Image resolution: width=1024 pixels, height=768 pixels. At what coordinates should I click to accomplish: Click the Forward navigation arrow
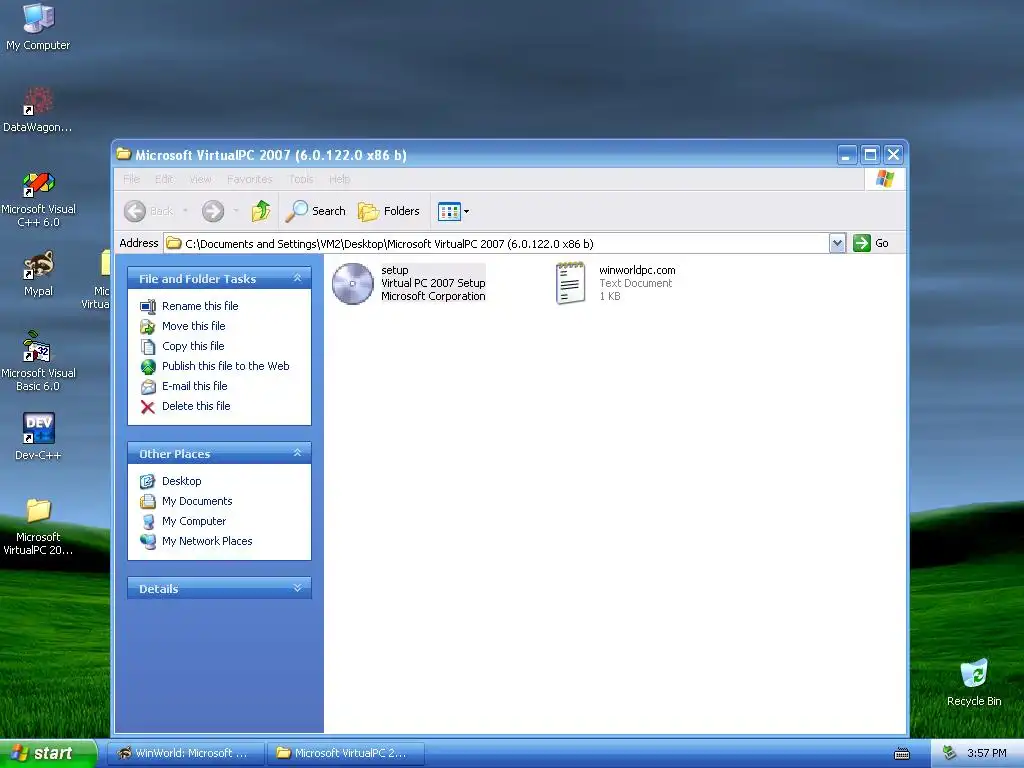(213, 211)
